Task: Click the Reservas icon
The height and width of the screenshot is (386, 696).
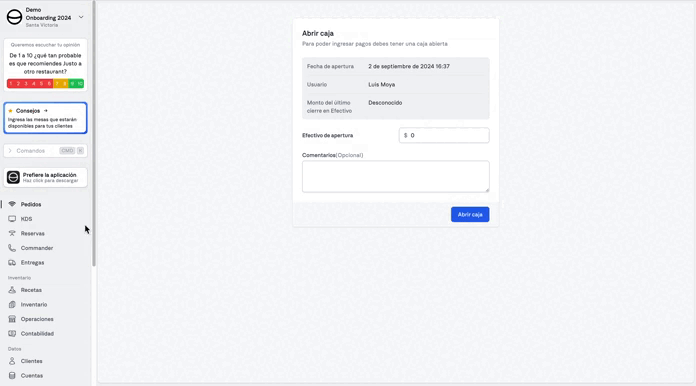Action: pos(12,233)
